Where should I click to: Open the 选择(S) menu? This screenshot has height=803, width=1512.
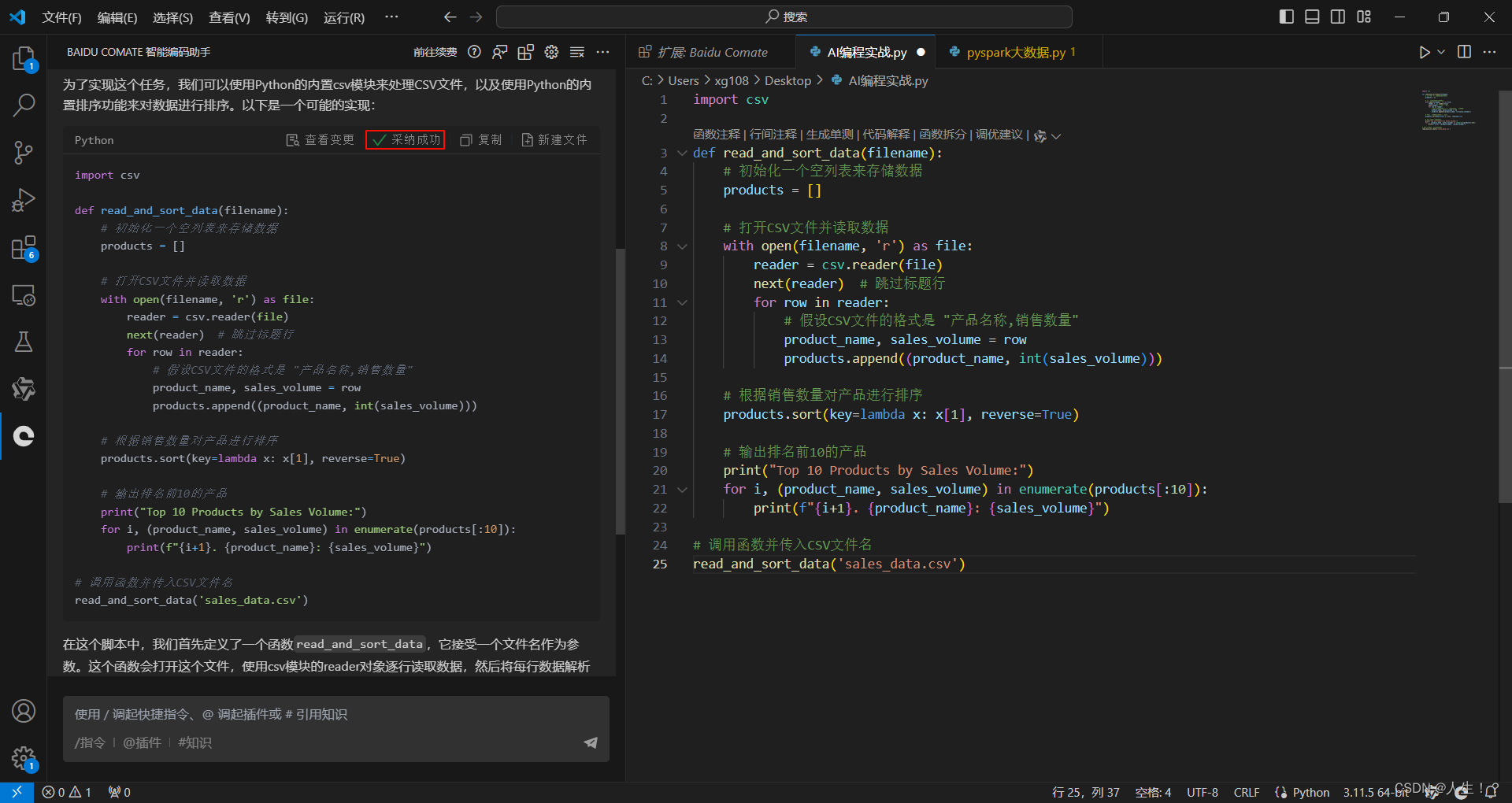pyautogui.click(x=172, y=17)
